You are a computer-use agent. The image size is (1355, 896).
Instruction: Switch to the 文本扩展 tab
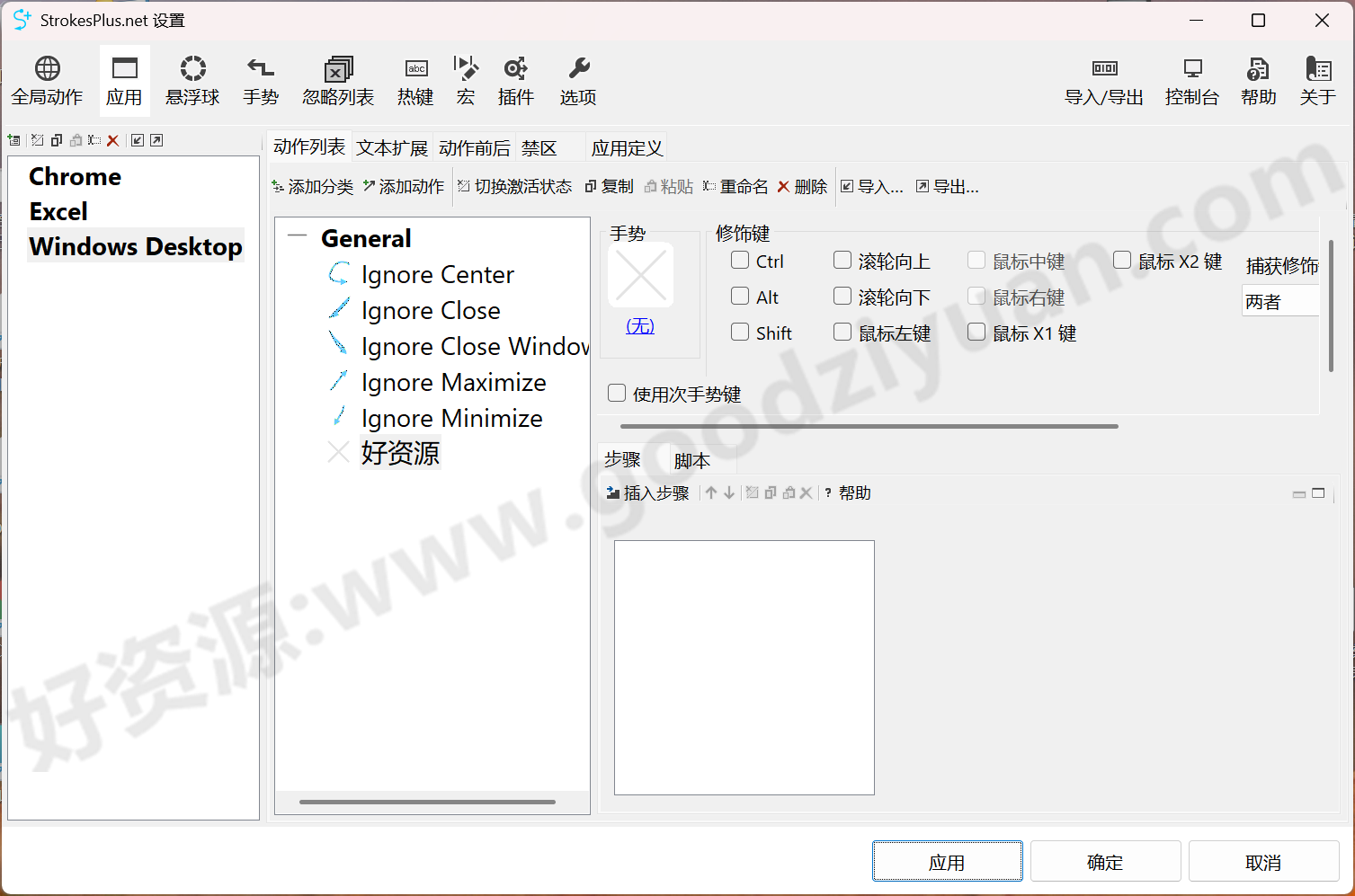coord(390,146)
